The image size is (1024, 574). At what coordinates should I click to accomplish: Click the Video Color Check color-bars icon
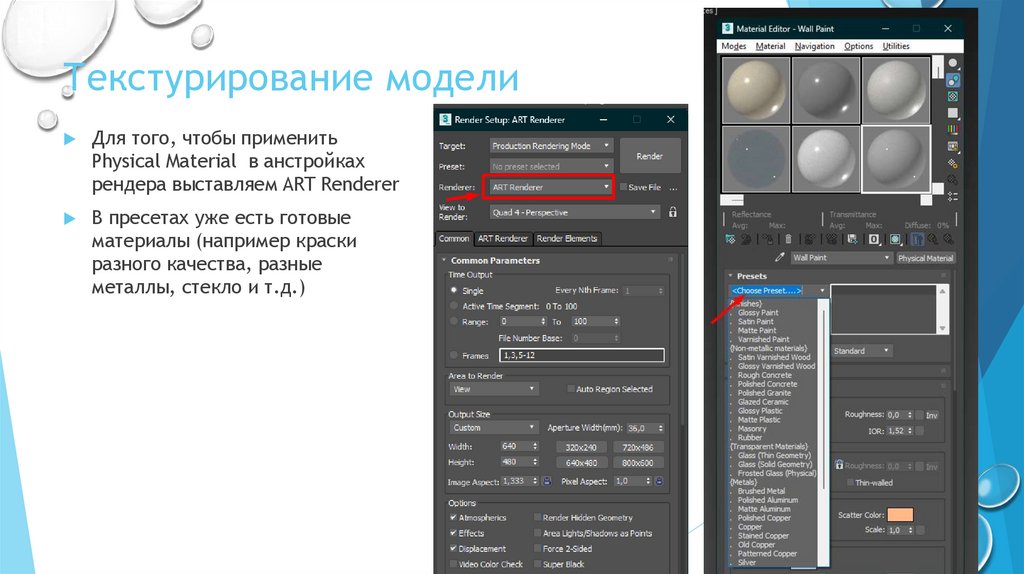tap(953, 129)
